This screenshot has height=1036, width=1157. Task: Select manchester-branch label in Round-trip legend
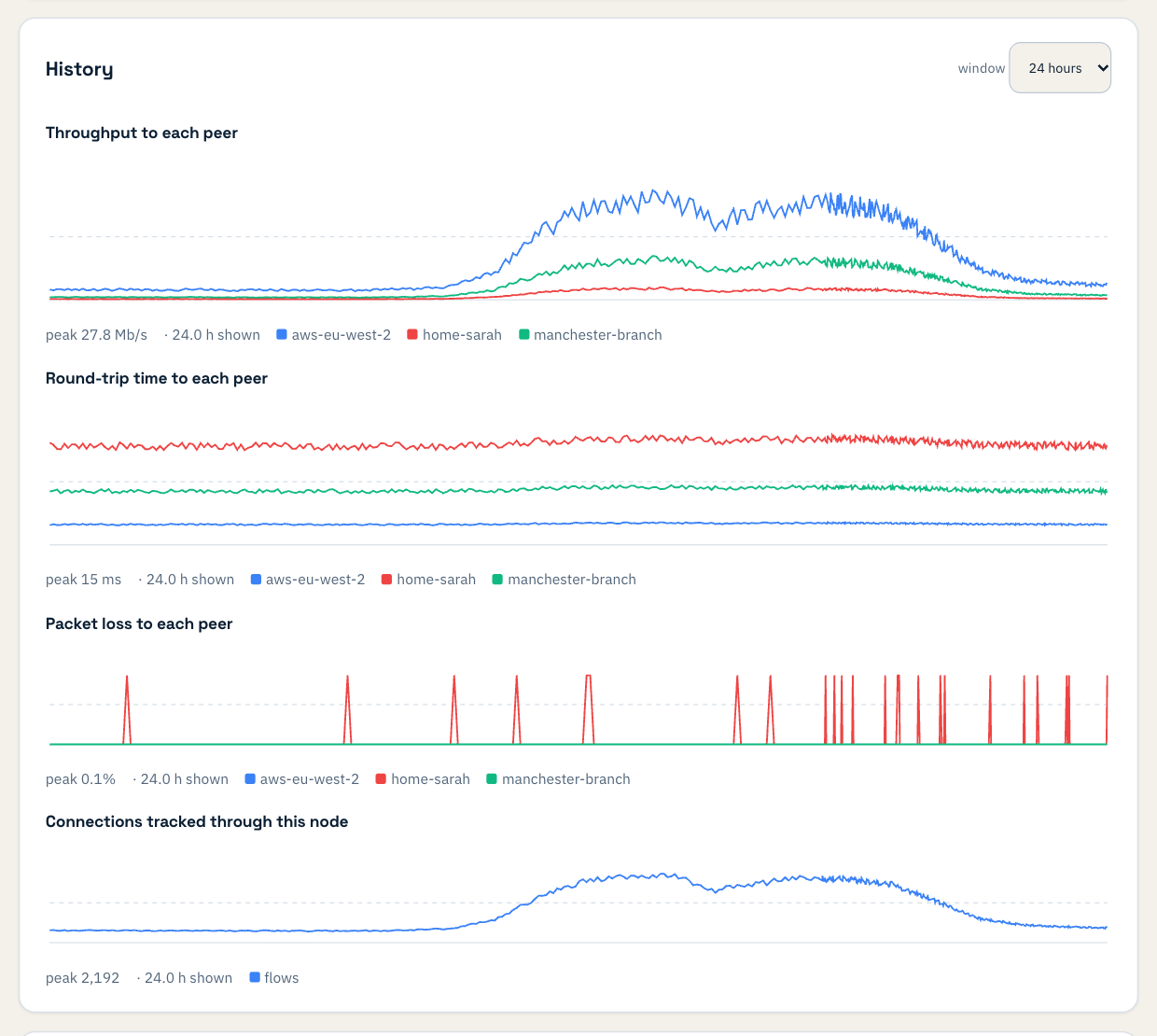[572, 580]
